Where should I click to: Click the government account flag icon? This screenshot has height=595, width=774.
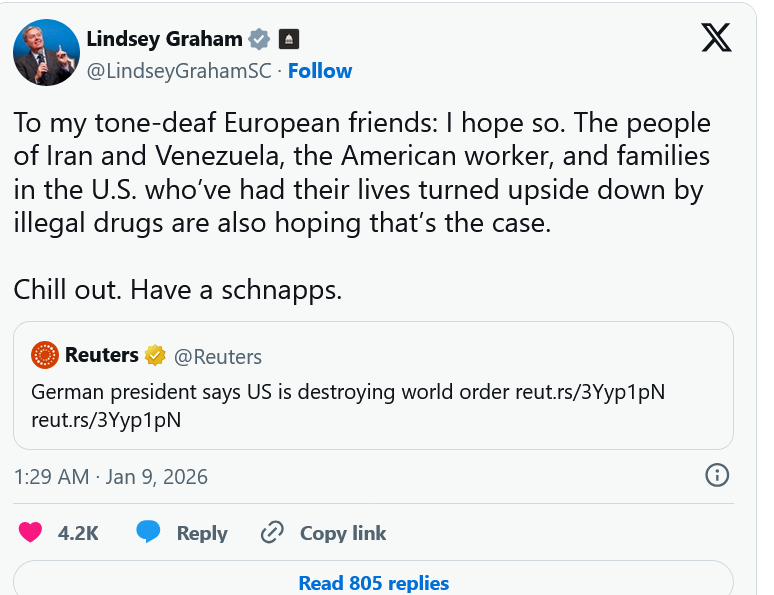pyautogui.click(x=289, y=39)
